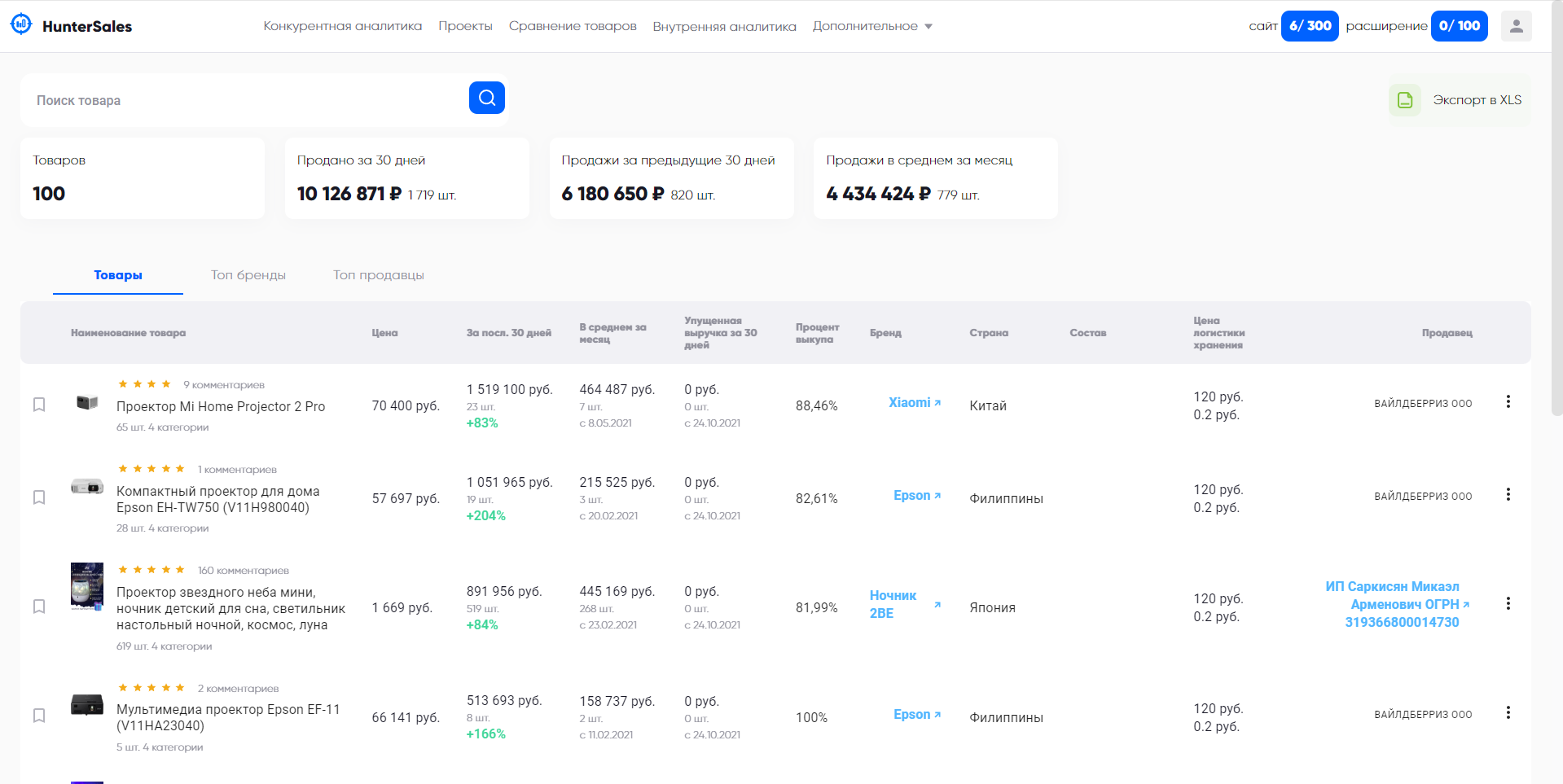This screenshot has width=1563, height=784.
Task: Open the three-dot menu for Epson EH-TW750 row
Action: [x=1508, y=494]
